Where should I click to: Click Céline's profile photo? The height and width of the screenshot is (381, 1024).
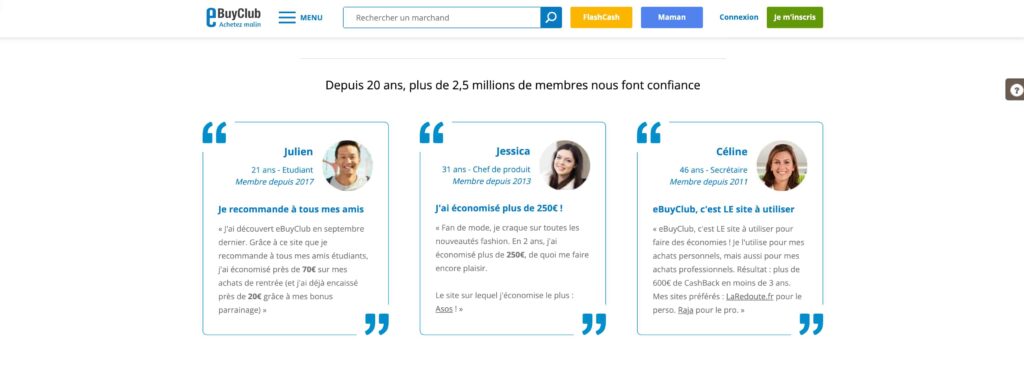click(x=782, y=165)
